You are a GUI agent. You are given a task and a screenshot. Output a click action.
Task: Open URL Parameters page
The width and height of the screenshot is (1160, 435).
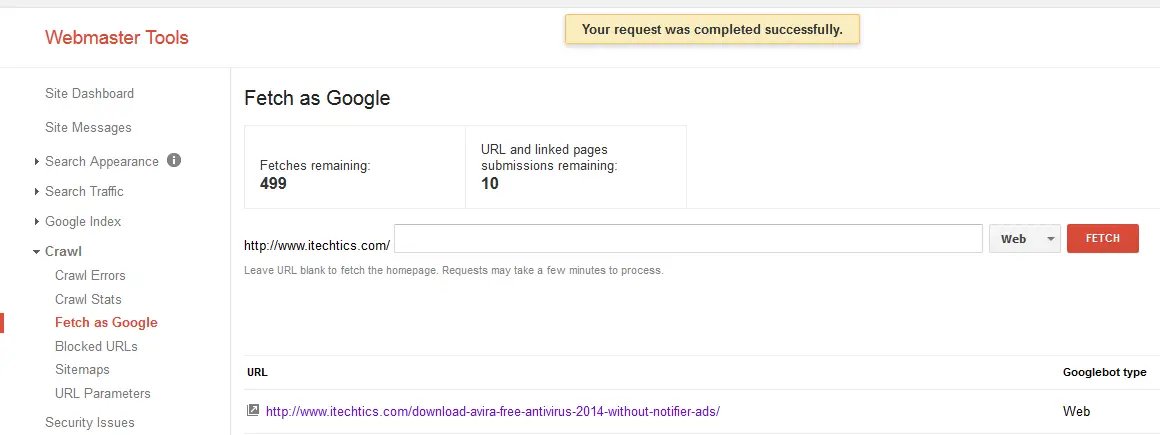tap(103, 393)
